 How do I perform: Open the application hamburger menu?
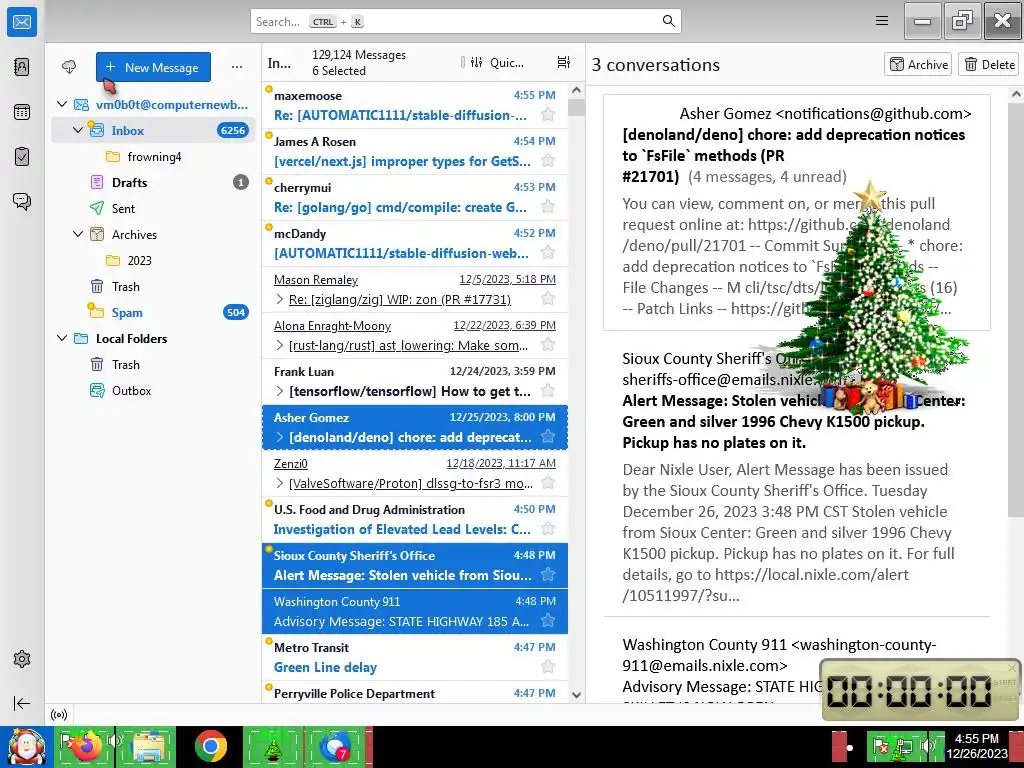pyautogui.click(x=882, y=21)
